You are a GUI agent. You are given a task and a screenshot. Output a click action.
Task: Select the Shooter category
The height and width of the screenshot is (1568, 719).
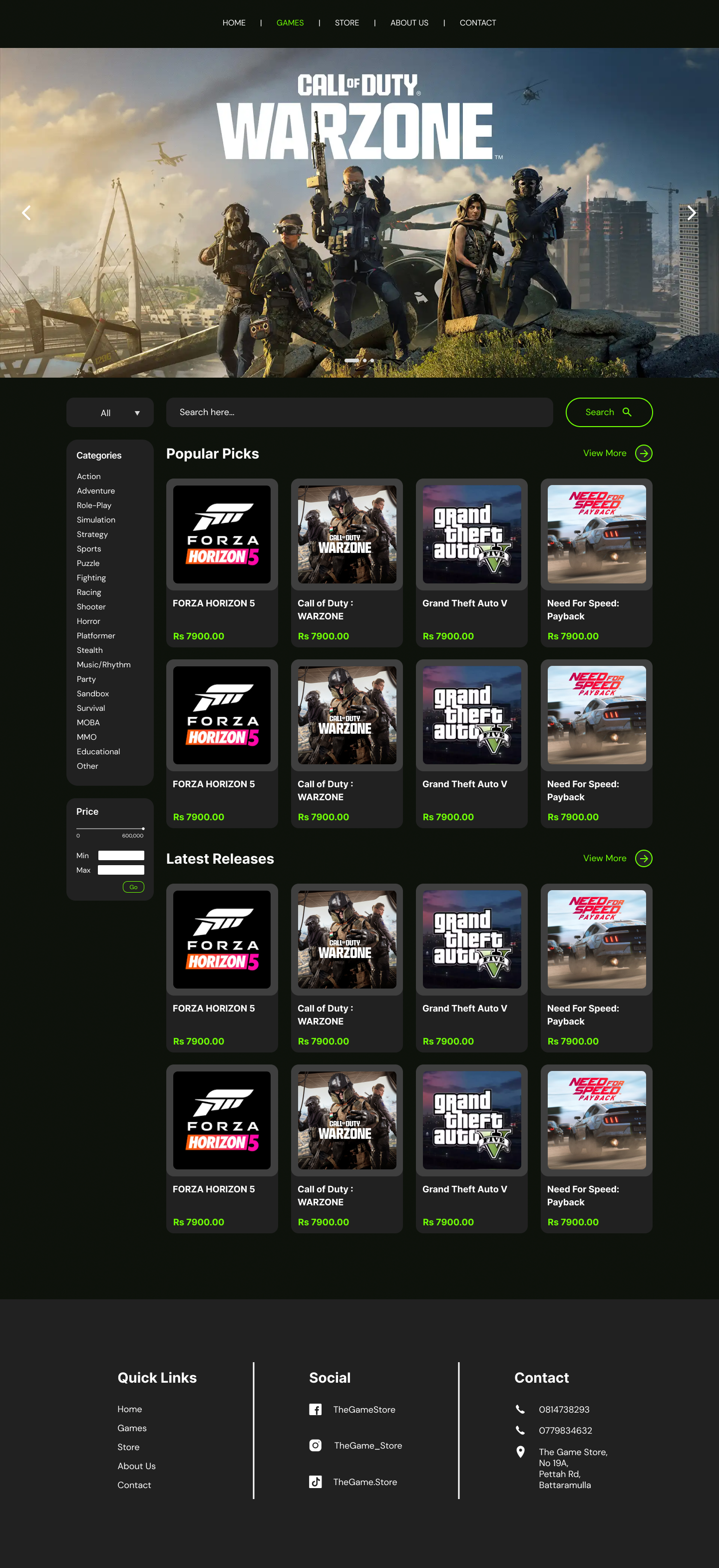pos(91,607)
